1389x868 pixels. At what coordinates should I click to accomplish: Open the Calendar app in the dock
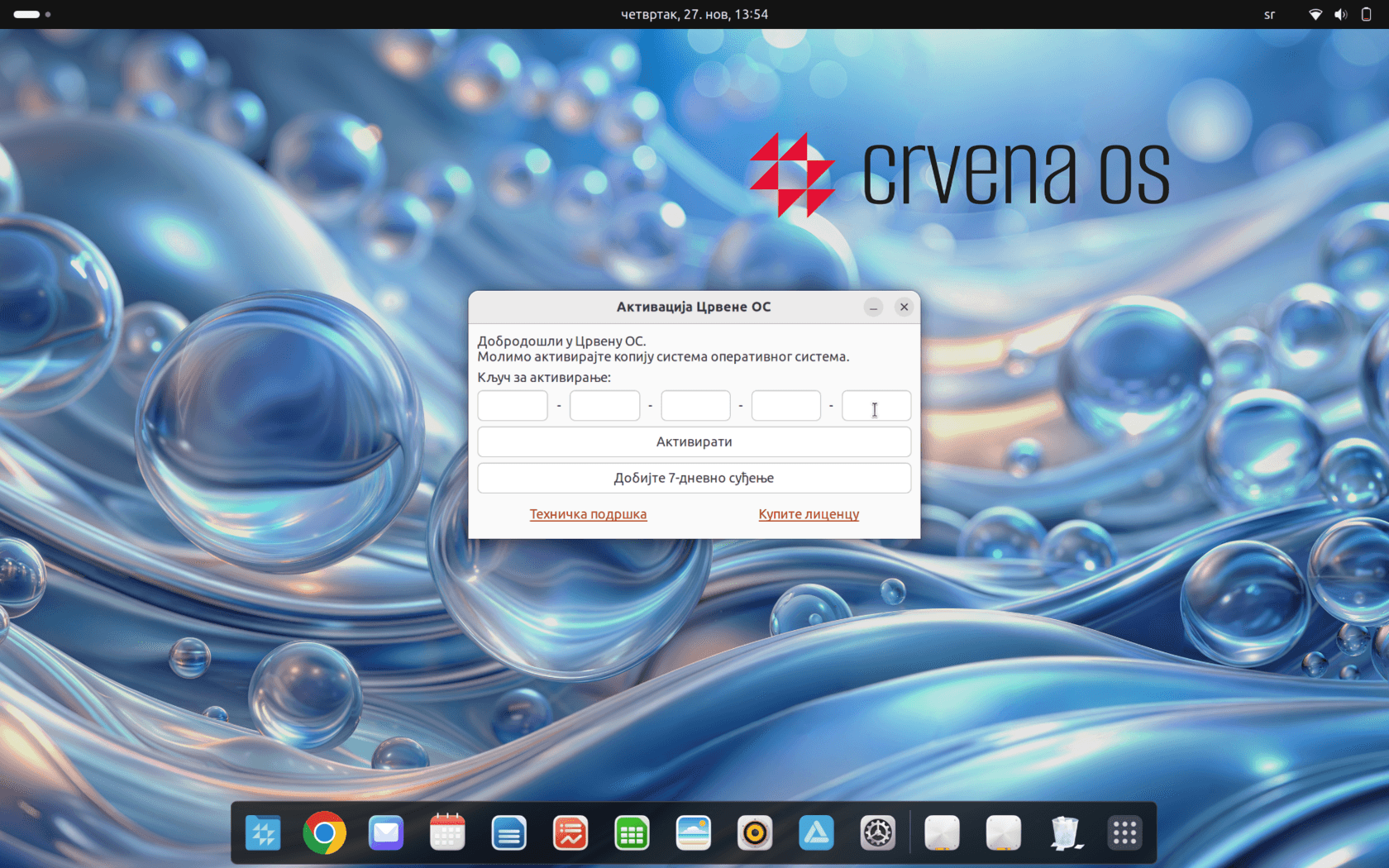point(447,833)
